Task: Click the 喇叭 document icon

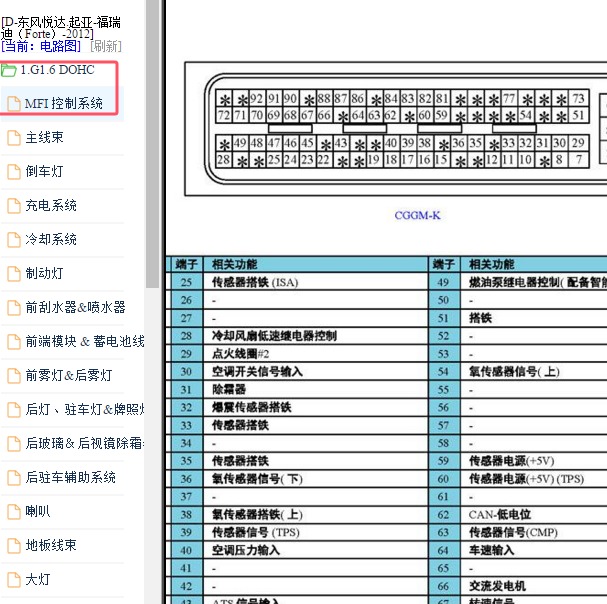Action: point(14,512)
